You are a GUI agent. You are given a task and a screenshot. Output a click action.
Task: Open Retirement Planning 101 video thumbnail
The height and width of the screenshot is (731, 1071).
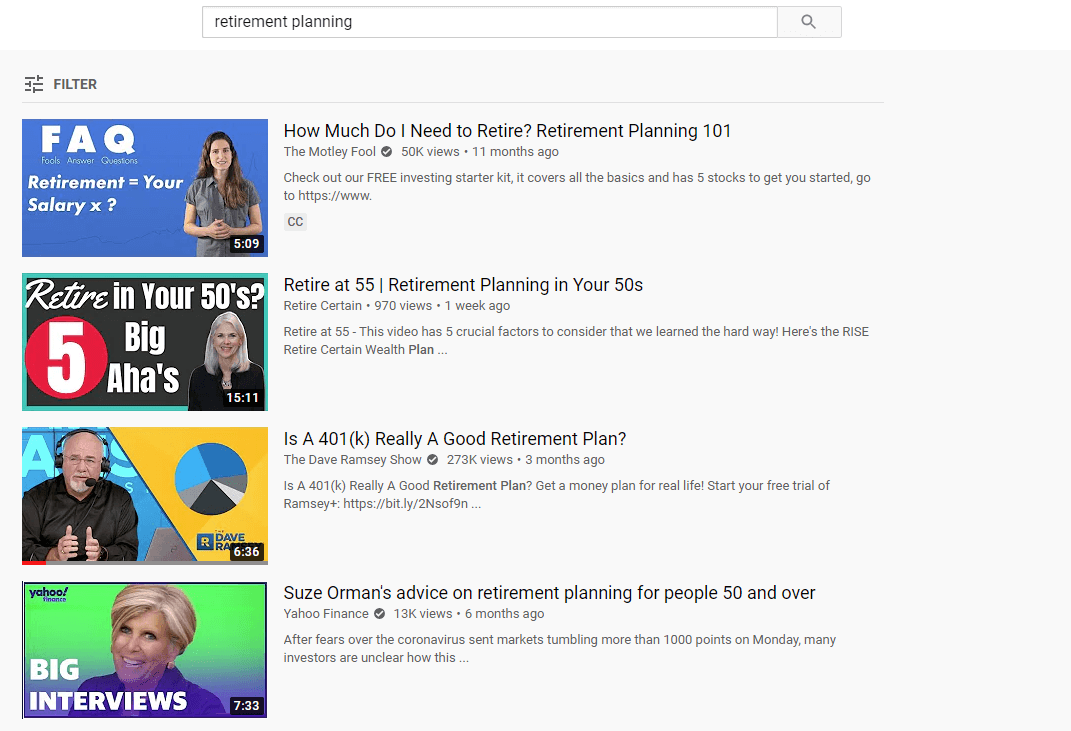(x=145, y=188)
